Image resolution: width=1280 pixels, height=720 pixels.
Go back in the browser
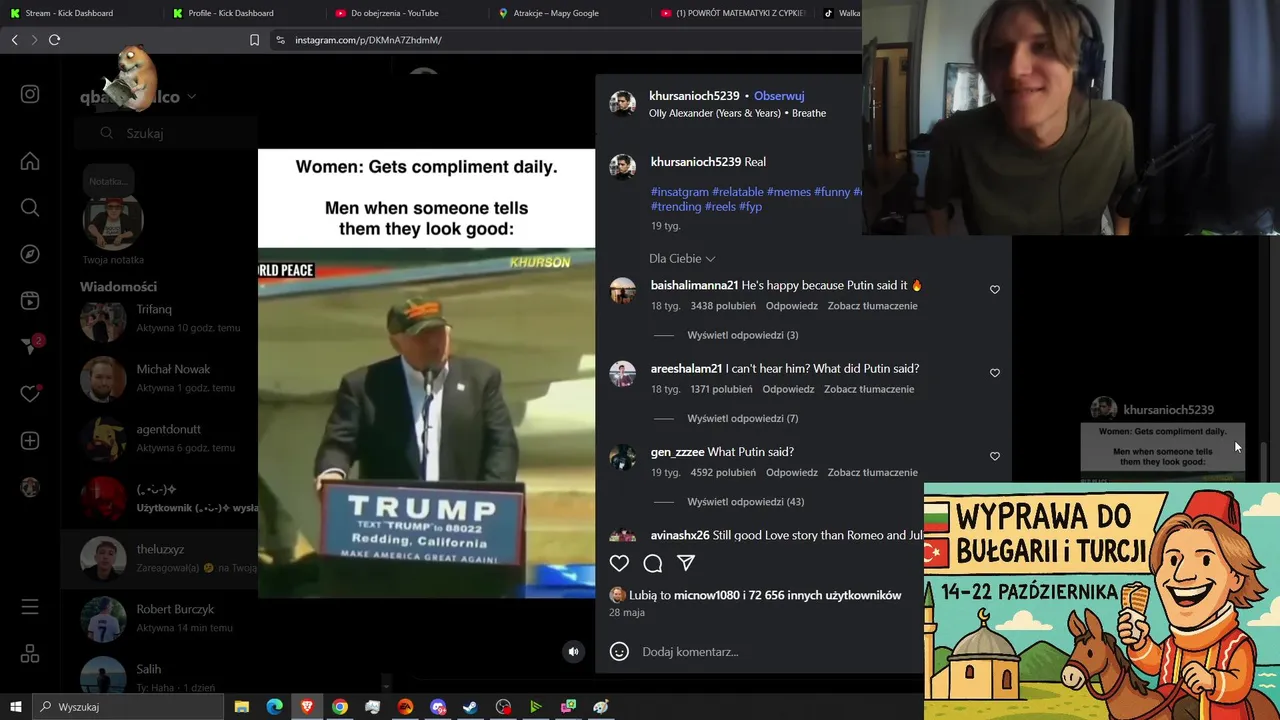pyautogui.click(x=14, y=39)
